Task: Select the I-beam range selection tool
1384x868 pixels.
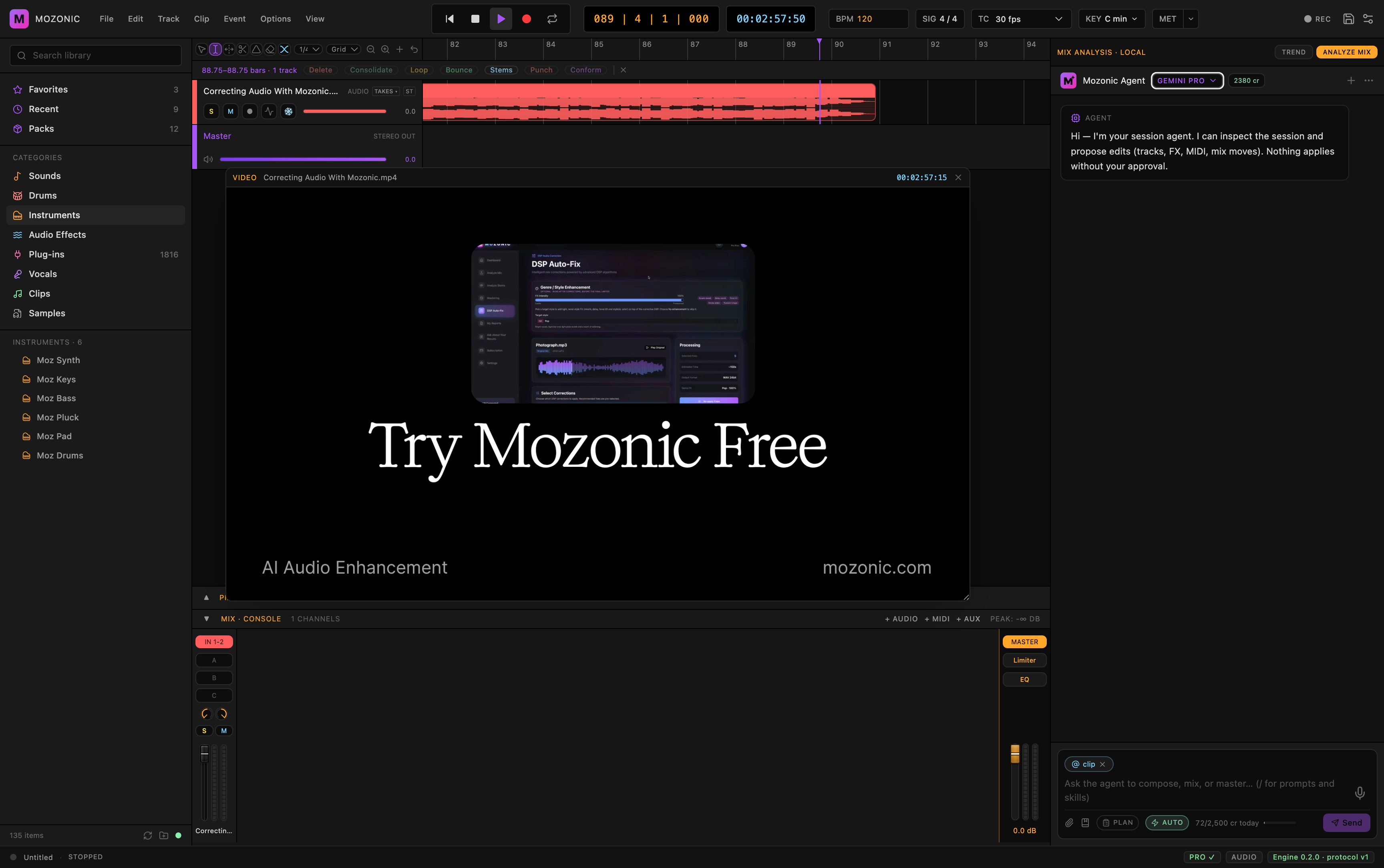Action: (x=215, y=49)
